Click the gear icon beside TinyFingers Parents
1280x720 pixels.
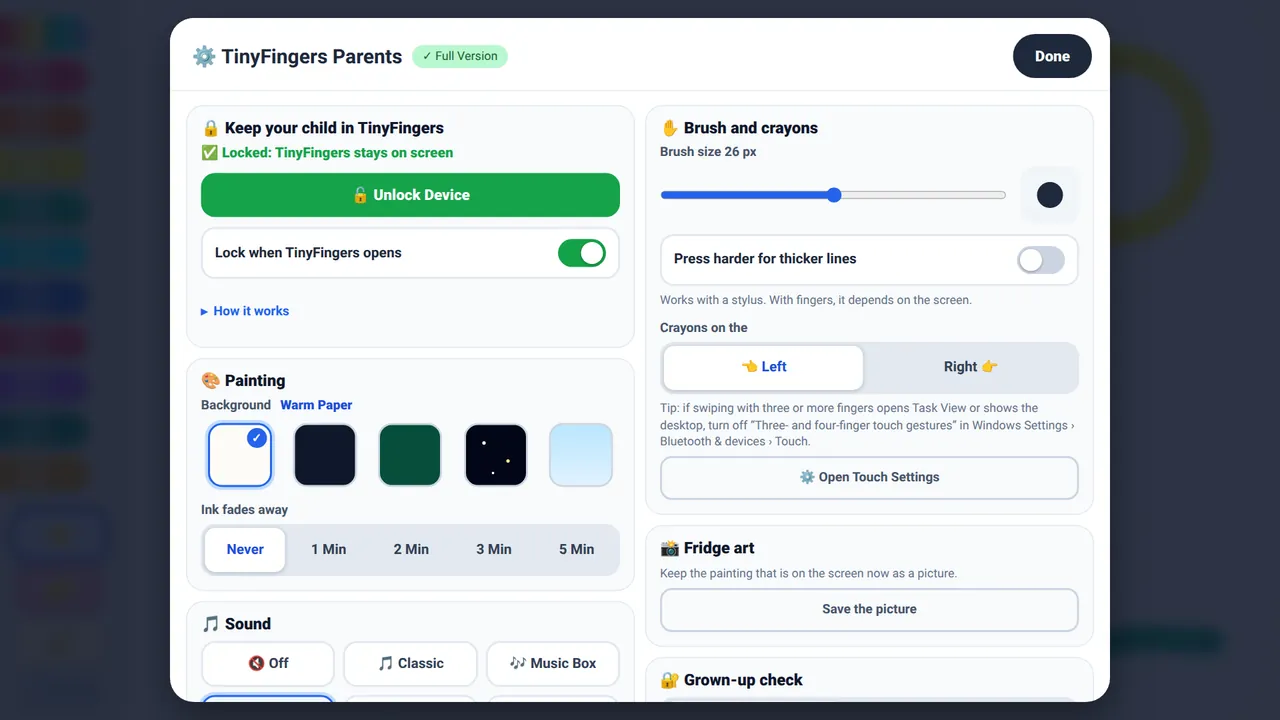point(204,56)
